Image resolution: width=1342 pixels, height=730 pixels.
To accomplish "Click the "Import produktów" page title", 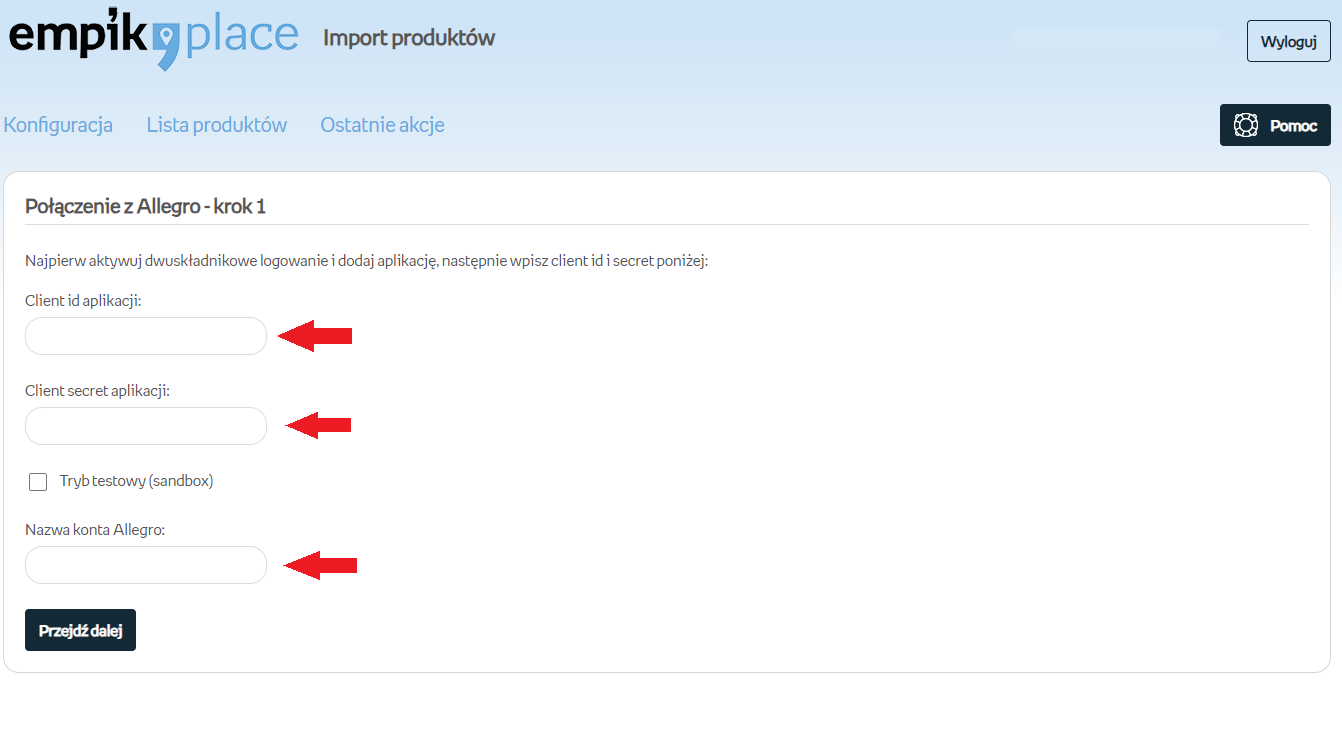I will (409, 38).
